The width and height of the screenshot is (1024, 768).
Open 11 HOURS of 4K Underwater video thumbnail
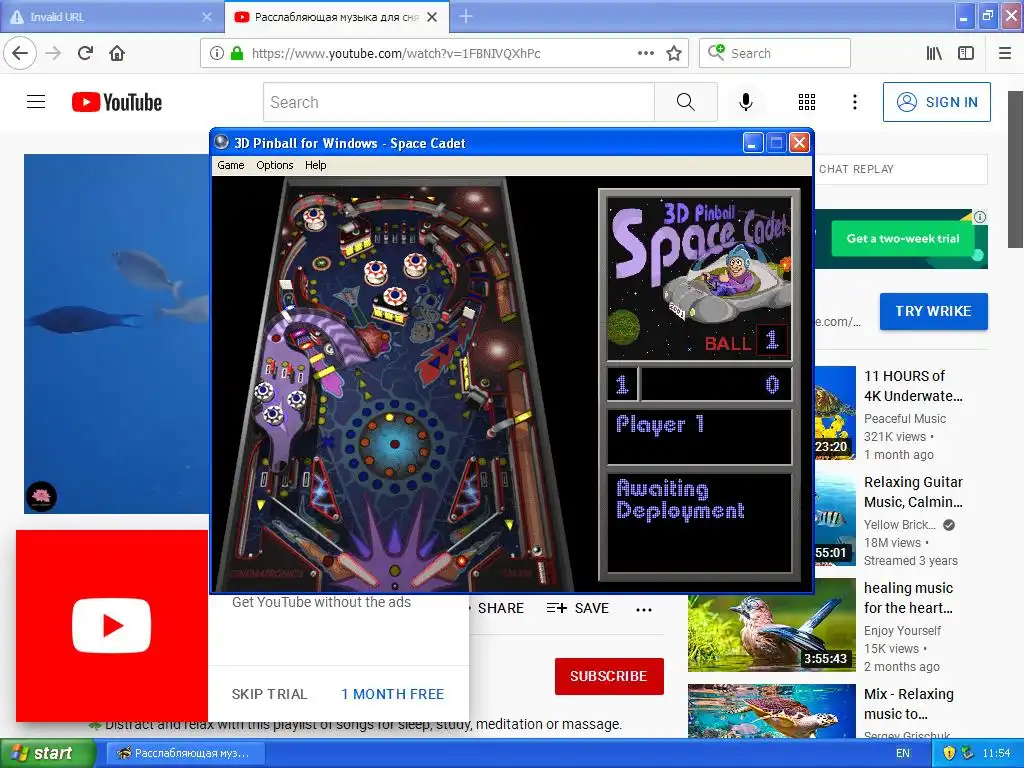click(835, 413)
